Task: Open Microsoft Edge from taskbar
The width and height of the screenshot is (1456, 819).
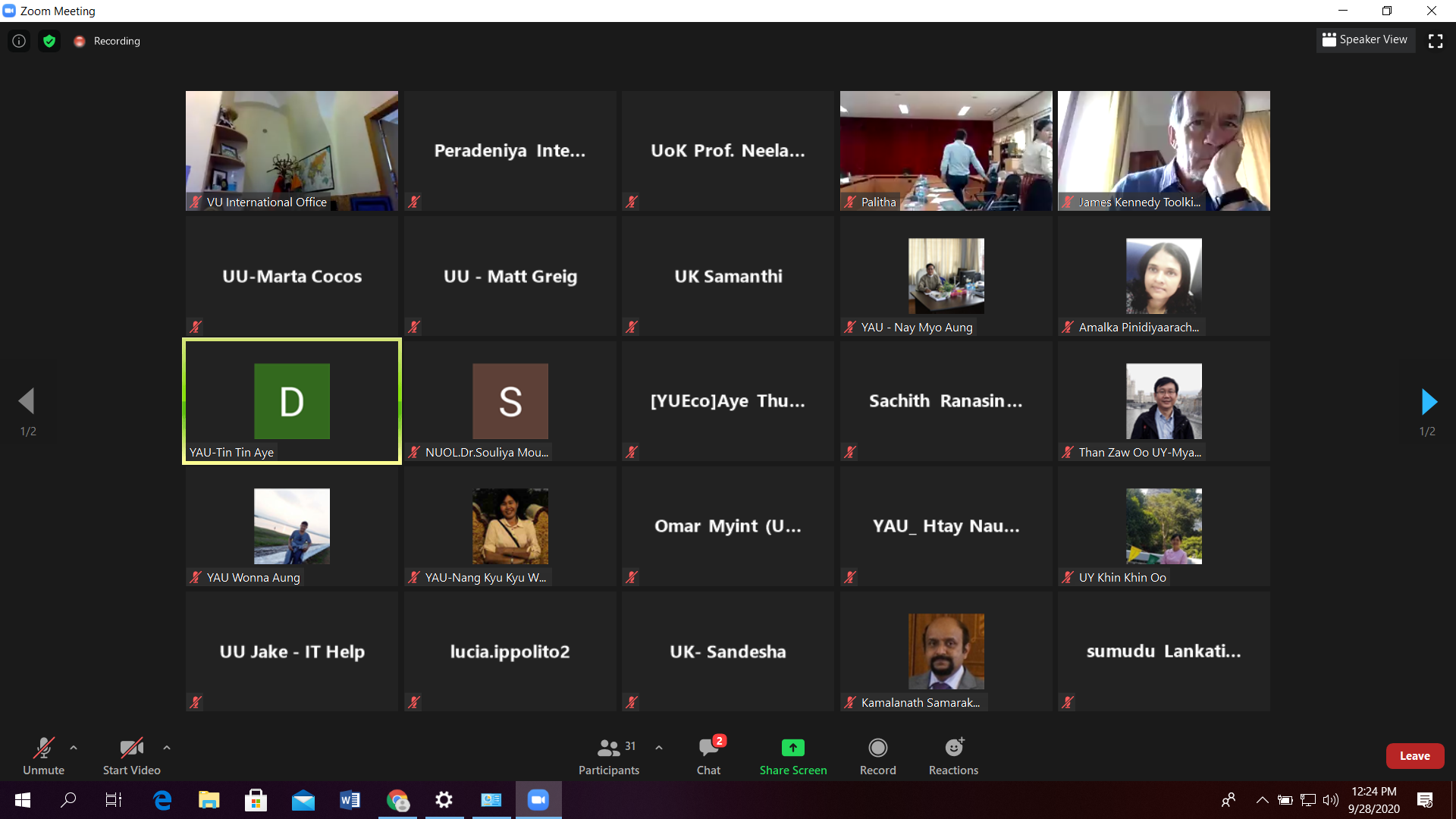Action: coord(162,800)
